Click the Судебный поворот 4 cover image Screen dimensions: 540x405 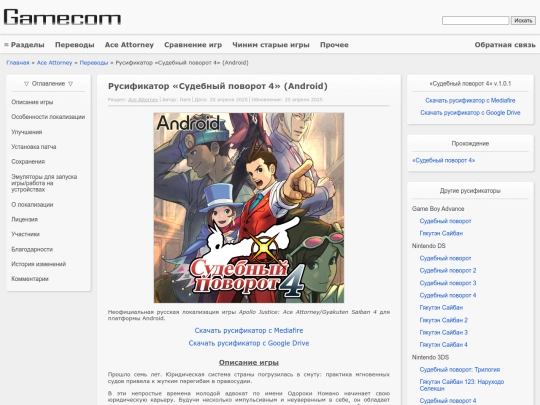[x=249, y=208]
